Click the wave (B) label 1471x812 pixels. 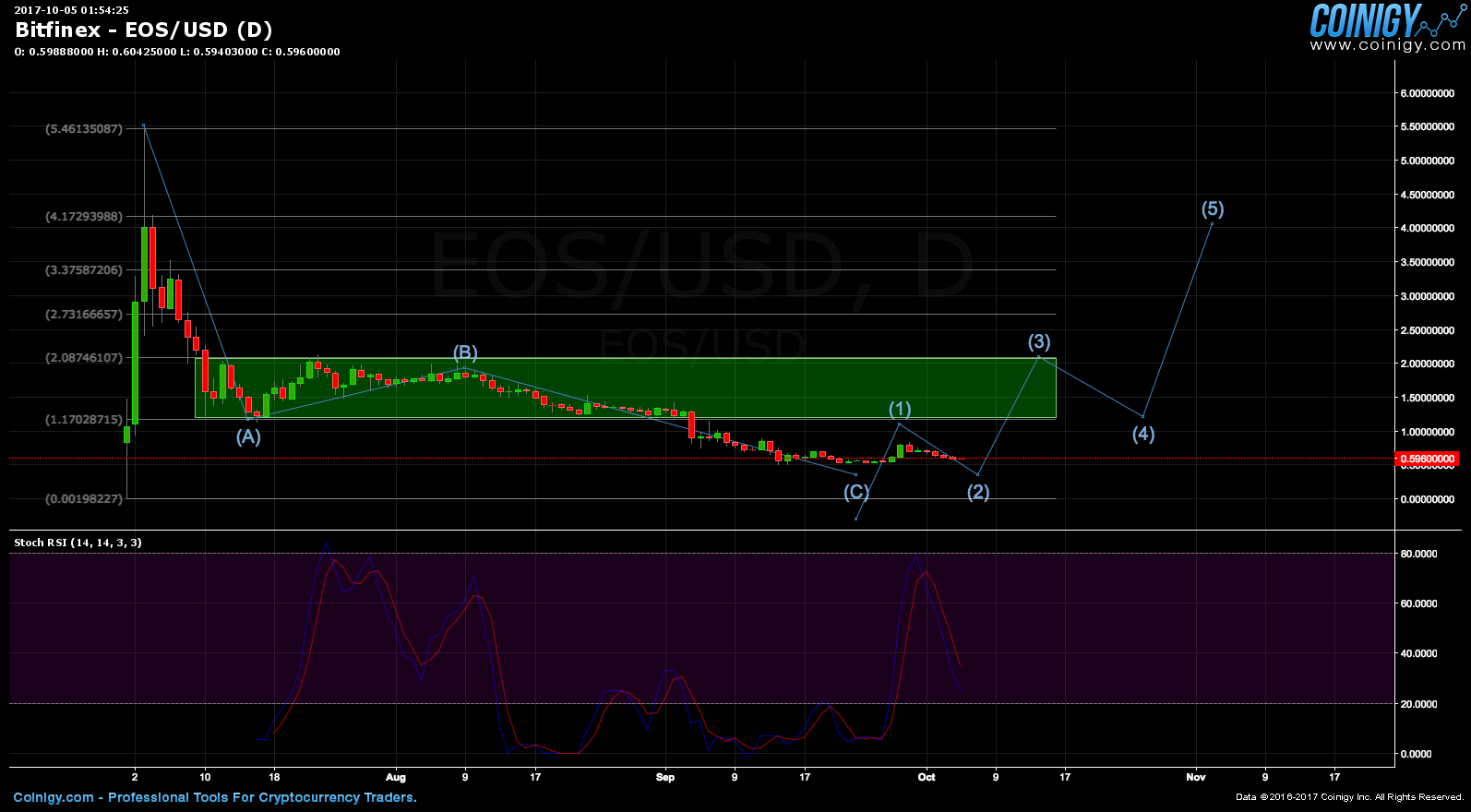465,352
